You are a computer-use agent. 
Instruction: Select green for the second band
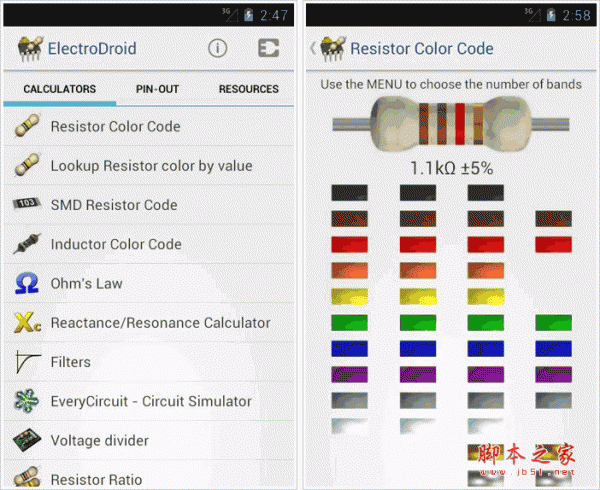pos(418,322)
